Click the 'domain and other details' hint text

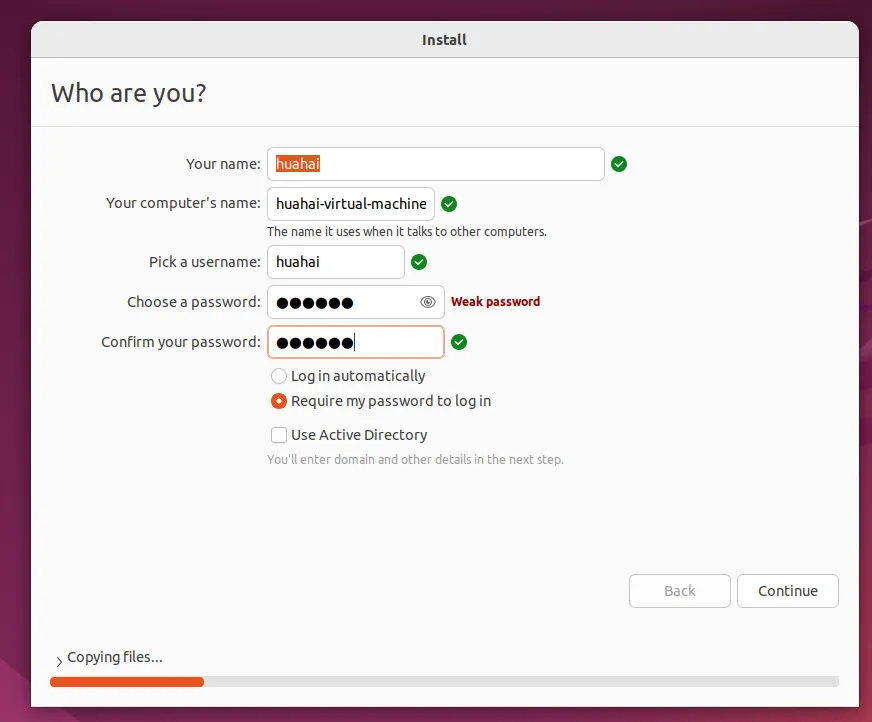(415, 459)
